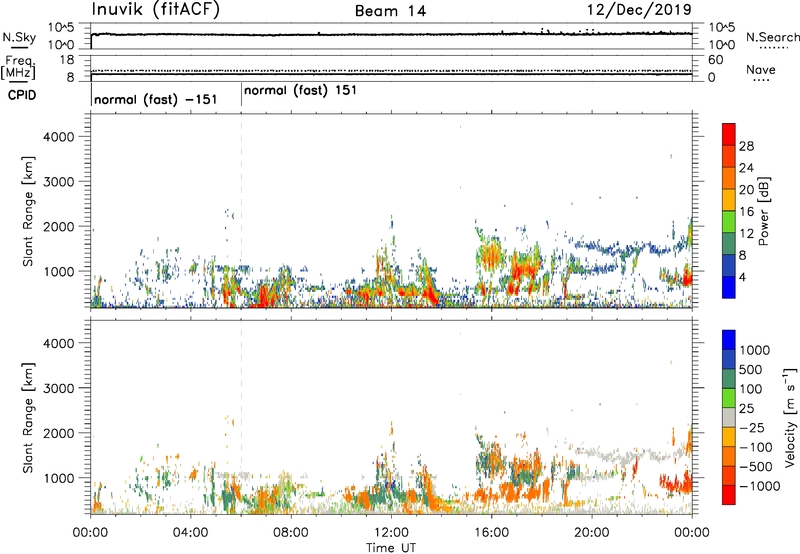The height and width of the screenshot is (554, 800).
Task: Click the gray band of Velocity colorbar
Action: (x=729, y=418)
